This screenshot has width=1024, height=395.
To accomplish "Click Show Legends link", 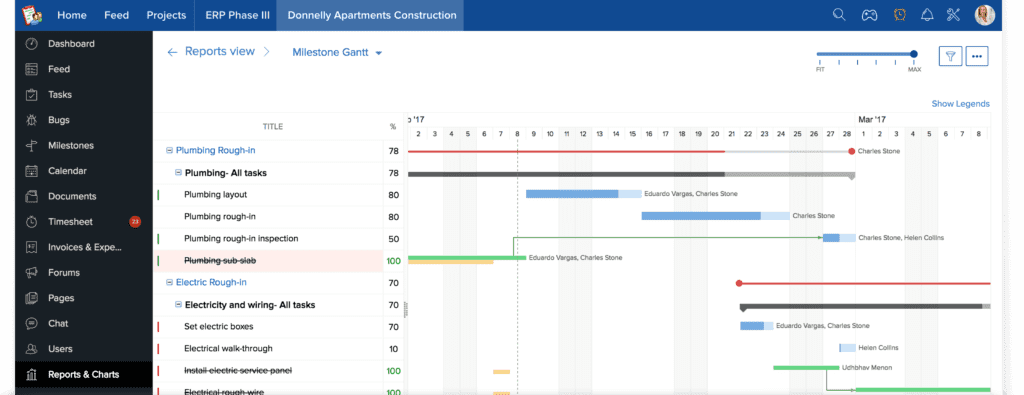I will point(960,104).
